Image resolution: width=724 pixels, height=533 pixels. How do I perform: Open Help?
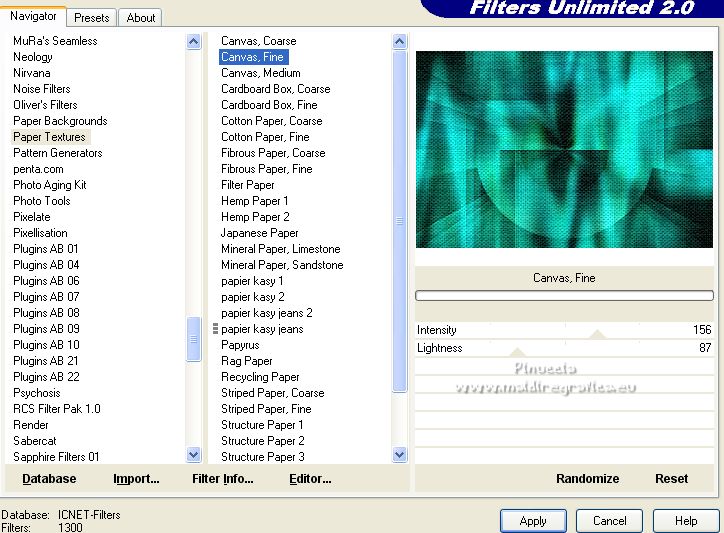[x=686, y=521]
